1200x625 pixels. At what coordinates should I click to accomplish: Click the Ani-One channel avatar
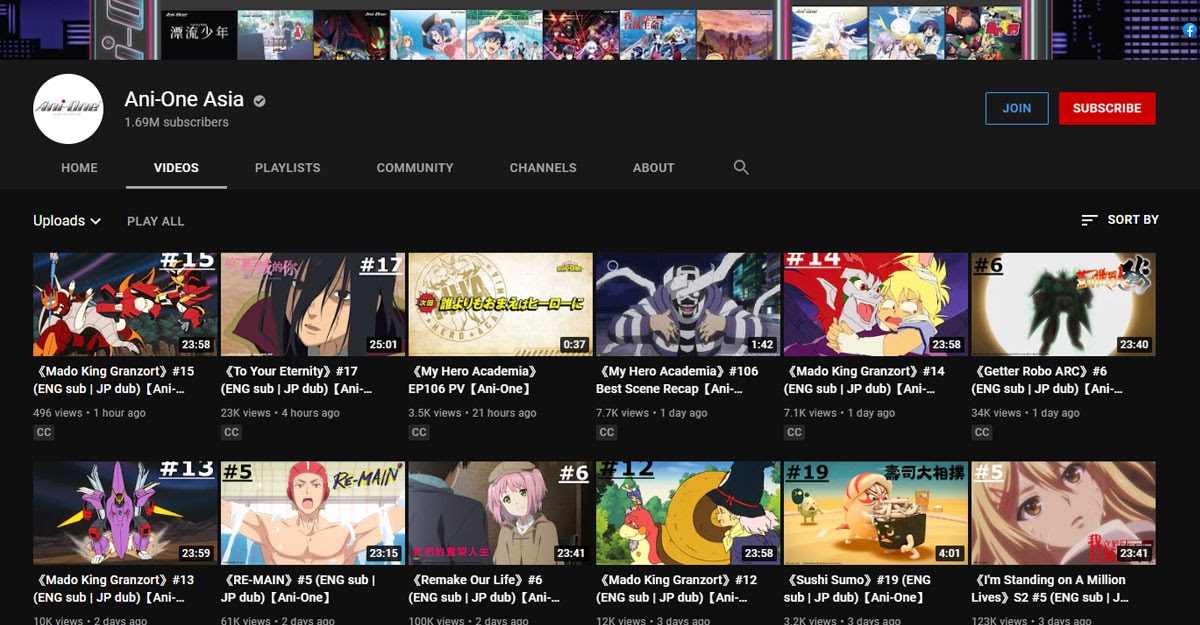tap(68, 108)
